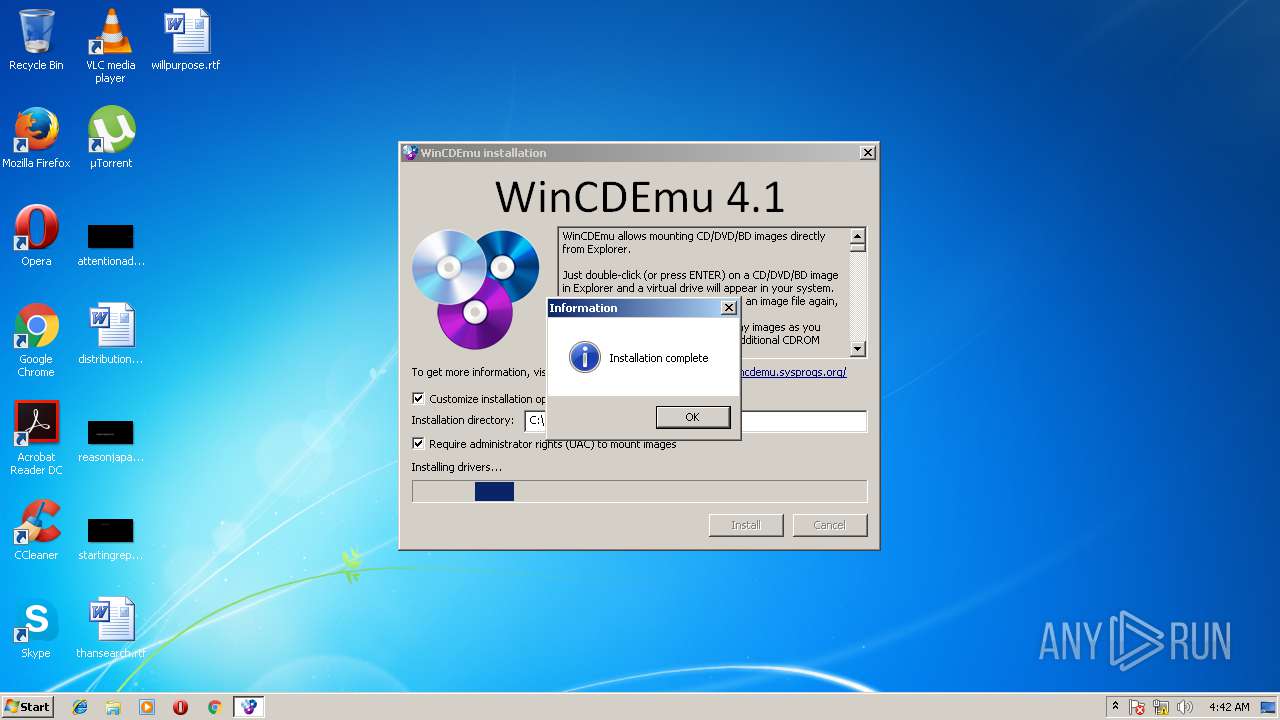Viewport: 1280px width, 720px height.
Task: Open Acrobat Reader DC shortcut
Action: click(36, 438)
